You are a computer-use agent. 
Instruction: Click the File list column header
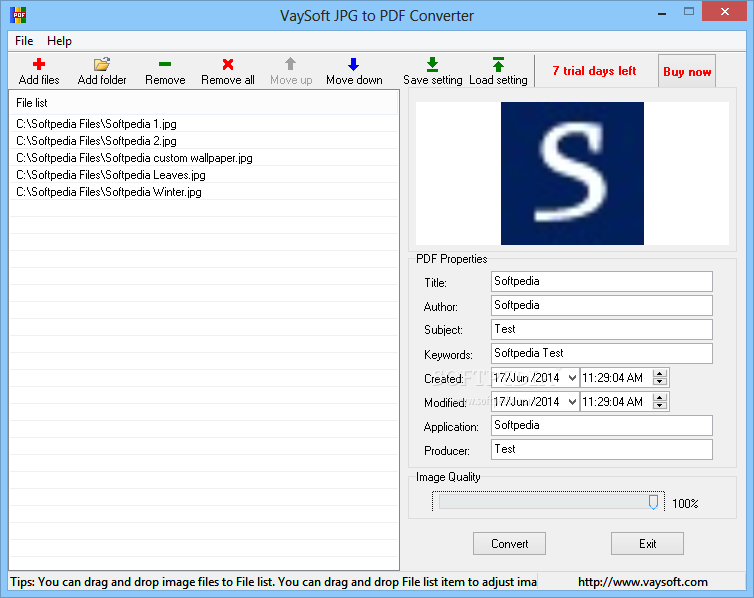tap(204, 102)
